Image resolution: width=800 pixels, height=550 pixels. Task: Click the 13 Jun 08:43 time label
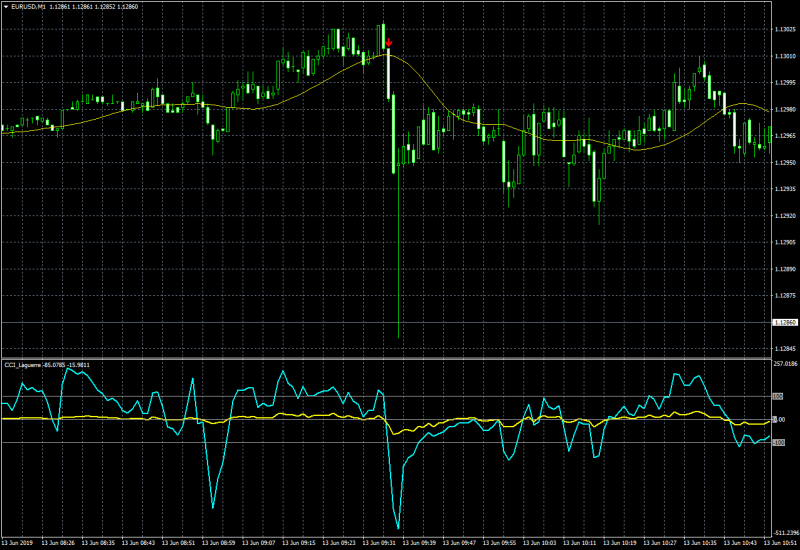[138, 543]
